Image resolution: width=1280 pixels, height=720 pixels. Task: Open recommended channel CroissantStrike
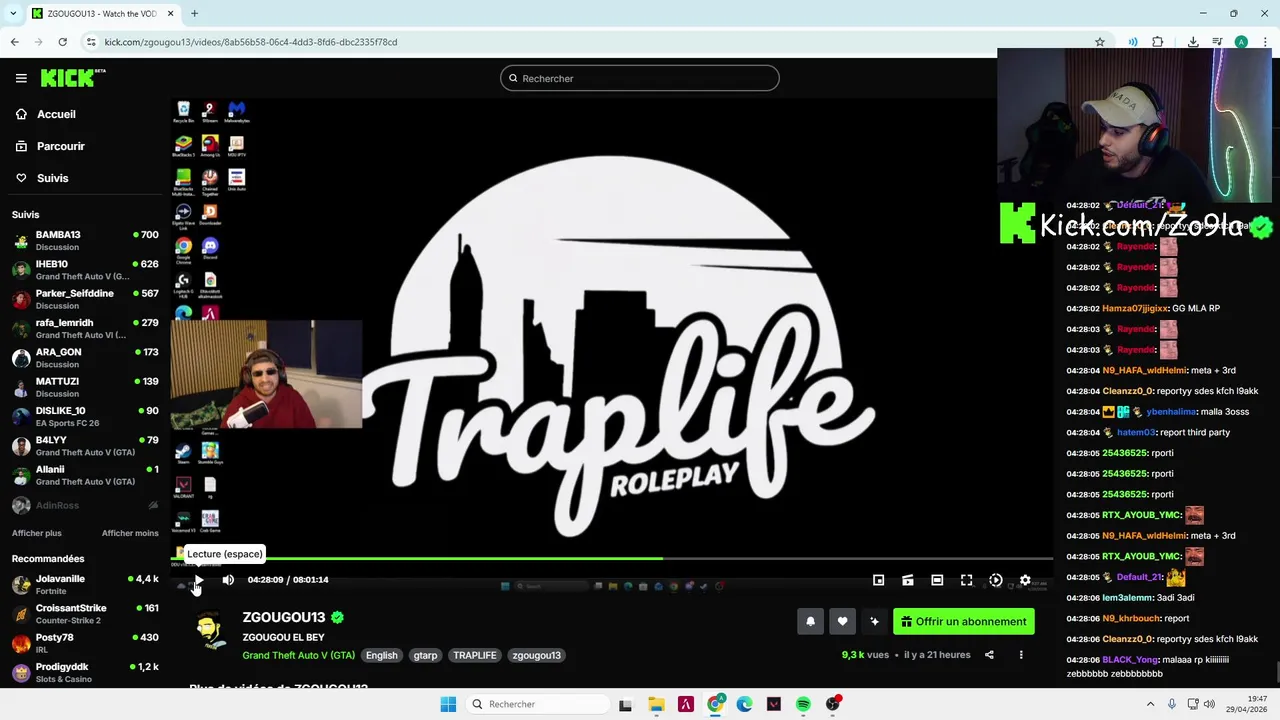(85, 614)
